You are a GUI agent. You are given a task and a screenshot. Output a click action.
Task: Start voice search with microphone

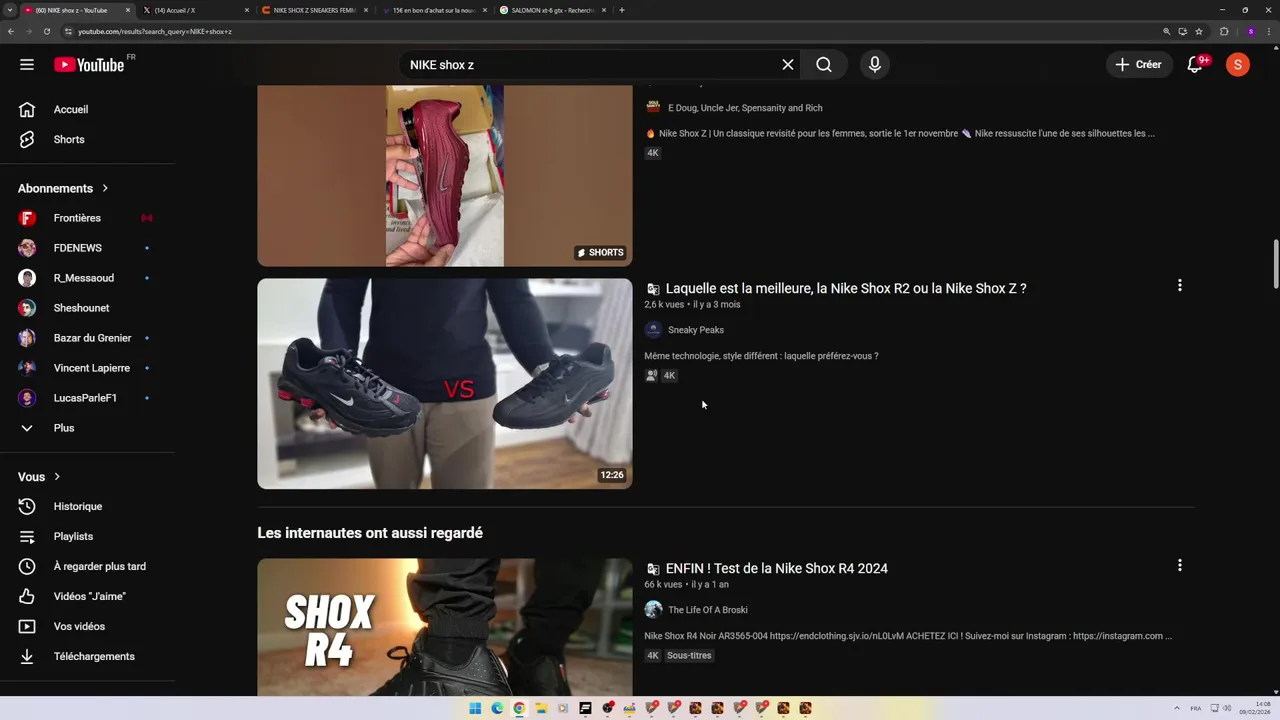click(875, 65)
